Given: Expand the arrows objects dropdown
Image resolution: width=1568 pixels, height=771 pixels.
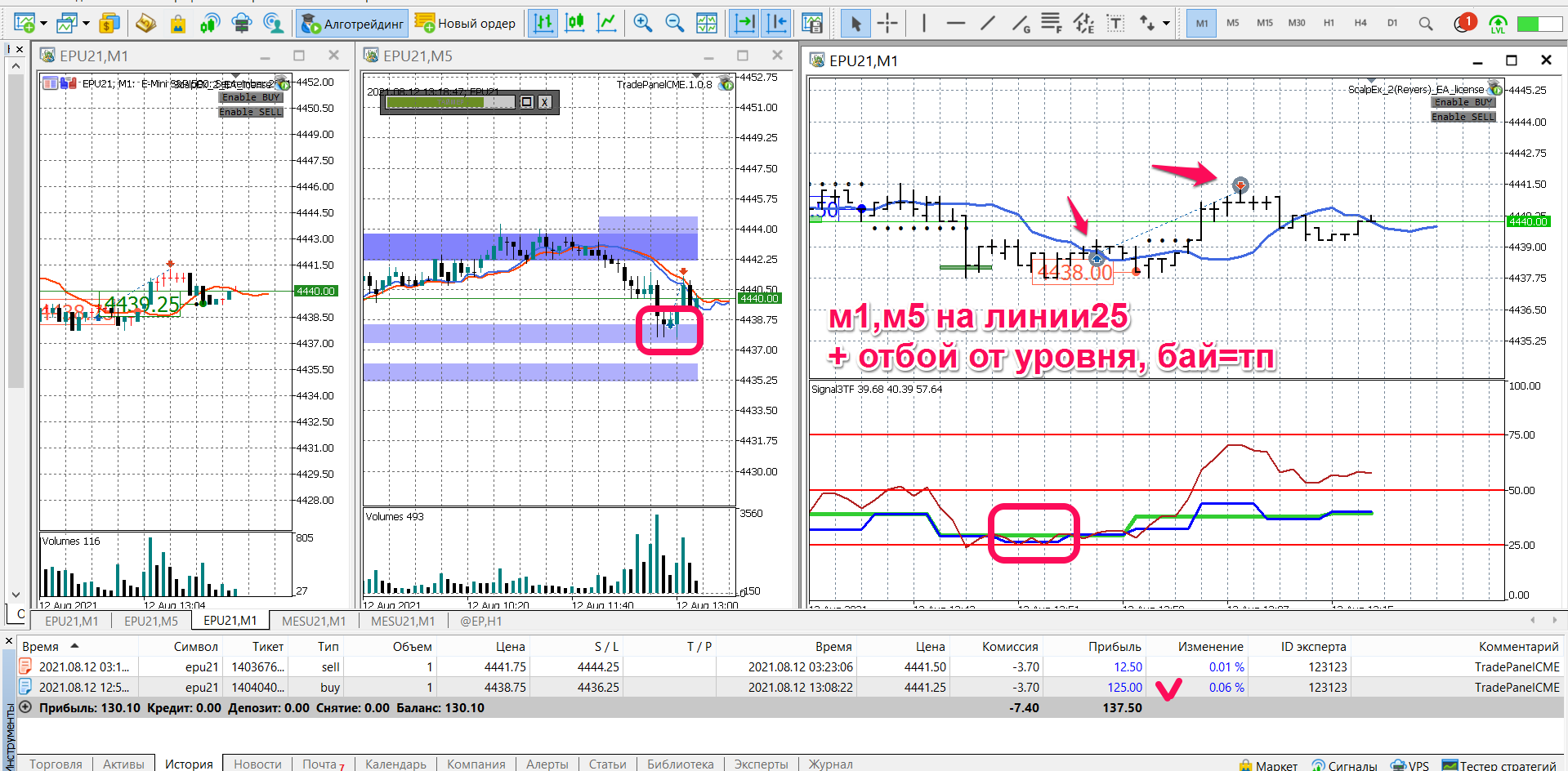Looking at the screenshot, I should click(x=1166, y=24).
